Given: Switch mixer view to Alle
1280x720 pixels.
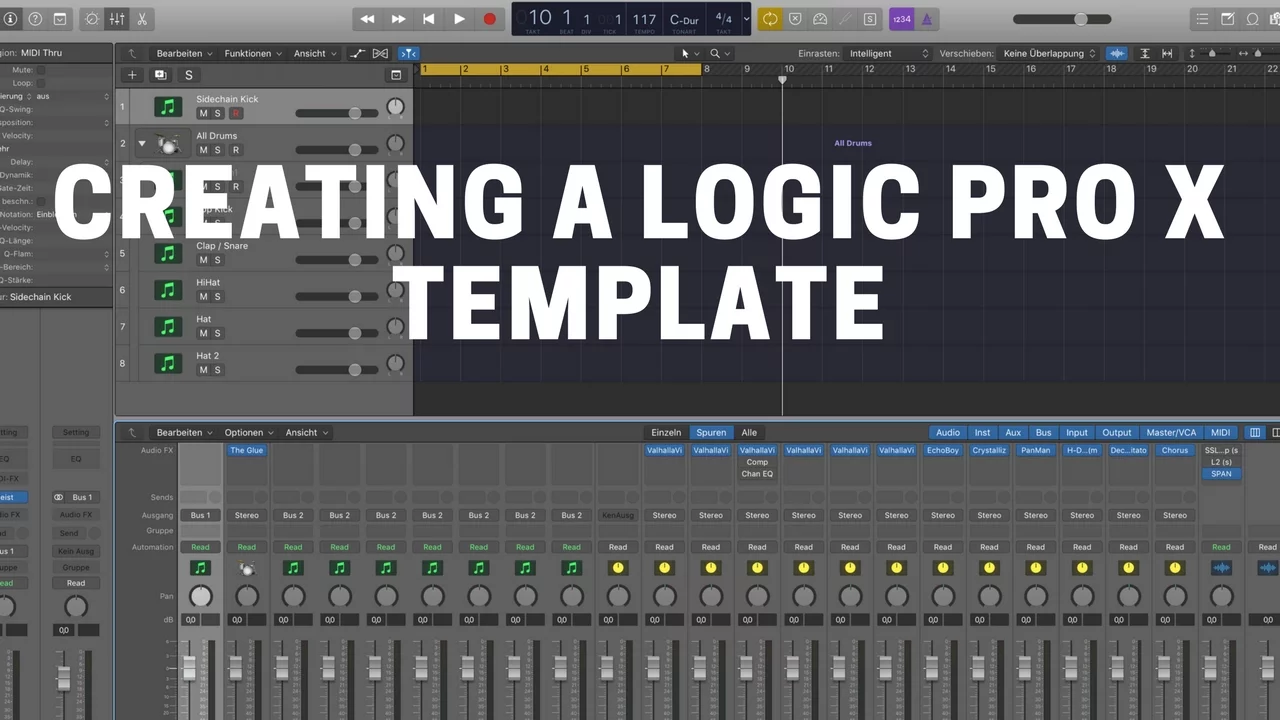Looking at the screenshot, I should [749, 432].
